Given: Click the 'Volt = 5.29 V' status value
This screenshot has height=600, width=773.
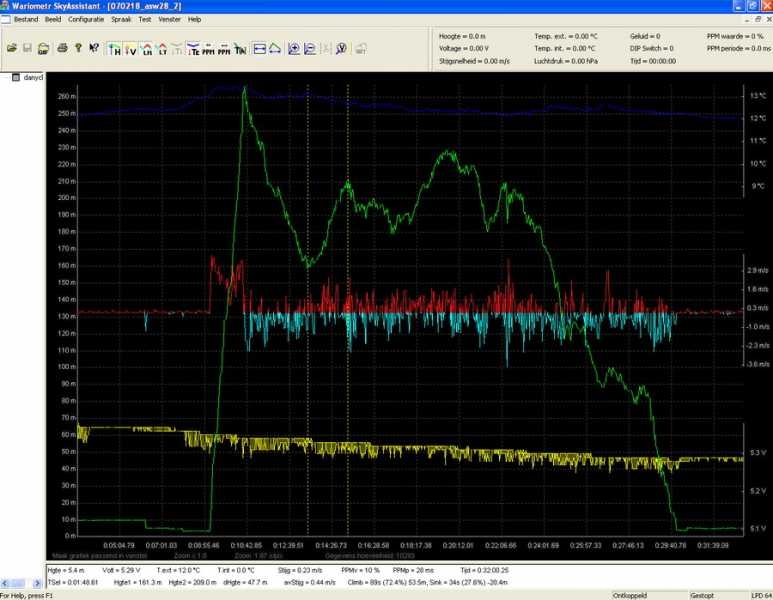Looking at the screenshot, I should (121, 570).
